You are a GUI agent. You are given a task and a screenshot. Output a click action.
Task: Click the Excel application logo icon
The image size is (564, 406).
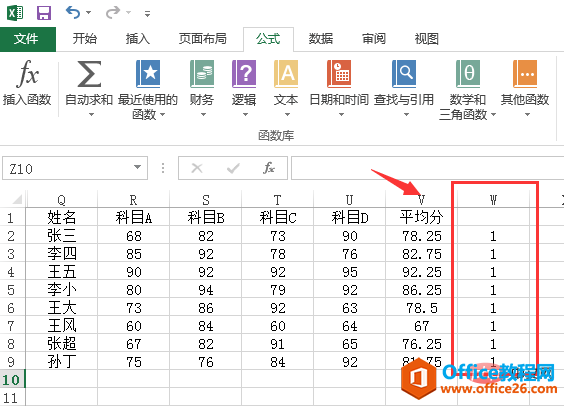[15, 13]
